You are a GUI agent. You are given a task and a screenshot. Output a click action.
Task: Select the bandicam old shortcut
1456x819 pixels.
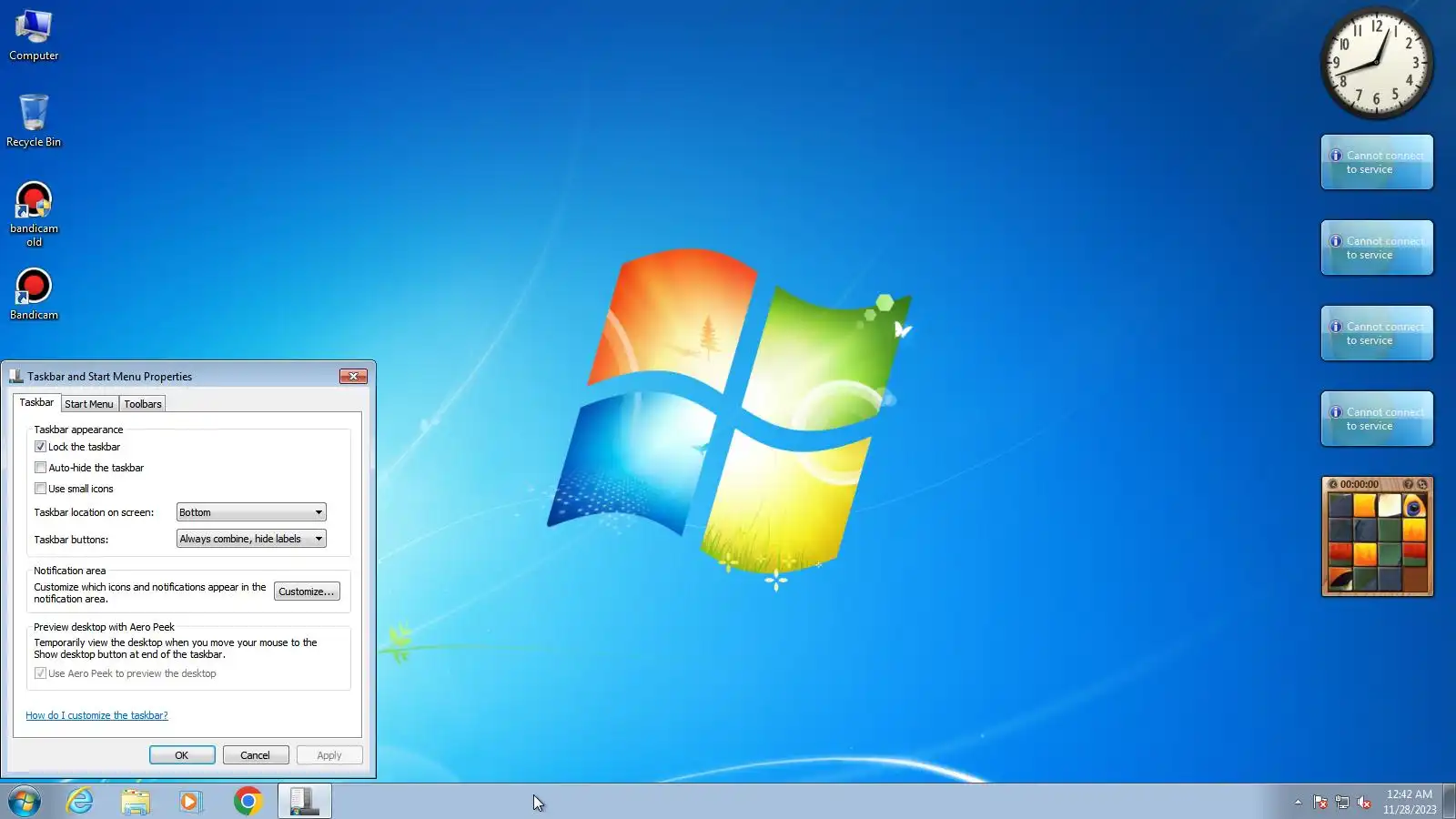coord(34,214)
